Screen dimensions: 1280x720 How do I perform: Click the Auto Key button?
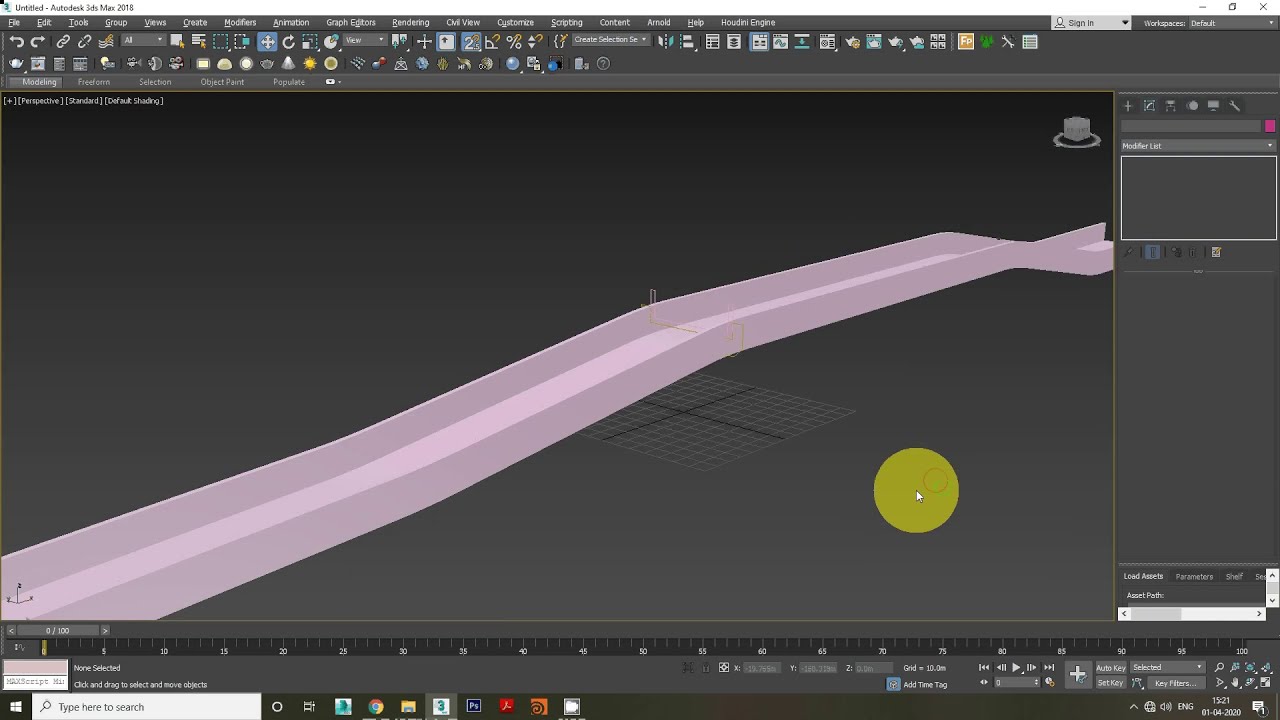pos(1111,667)
